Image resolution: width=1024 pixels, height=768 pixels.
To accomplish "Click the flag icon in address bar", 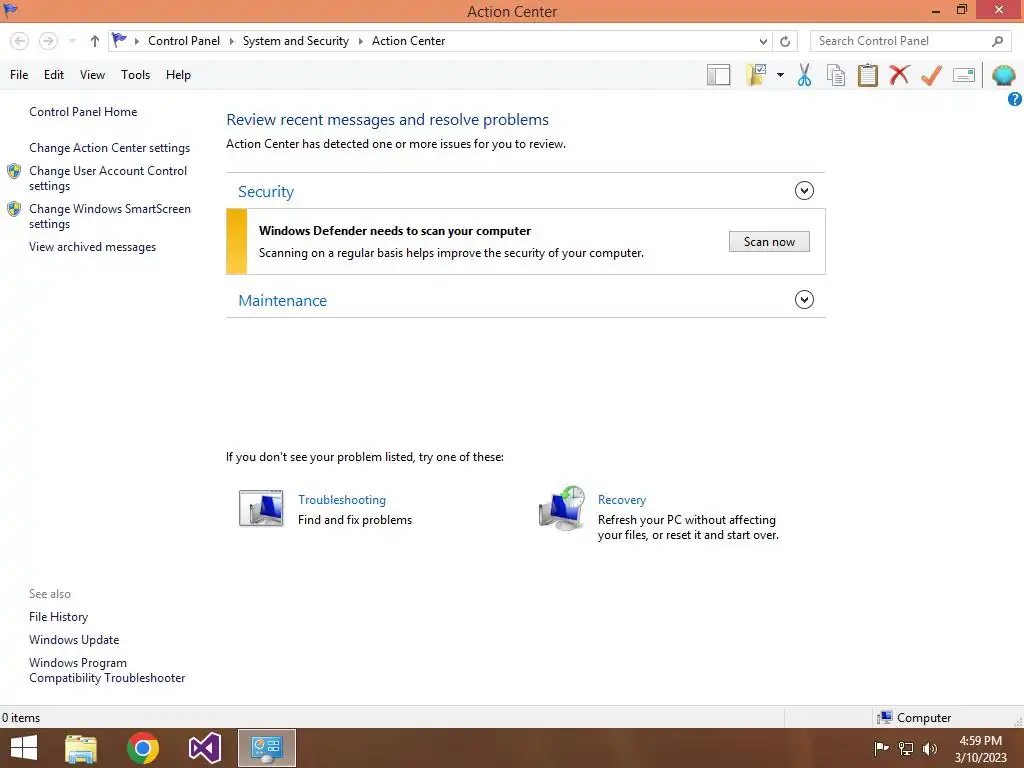I will pyautogui.click(x=119, y=40).
